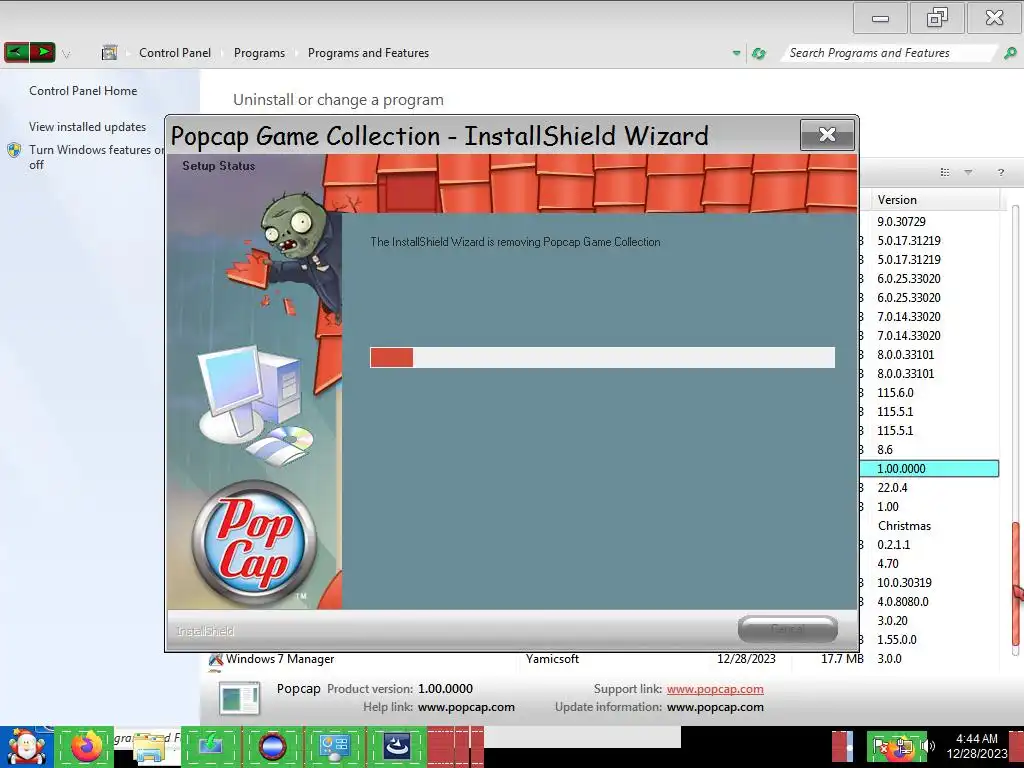
Task: Open Firefox from the taskbar
Action: click(x=85, y=746)
